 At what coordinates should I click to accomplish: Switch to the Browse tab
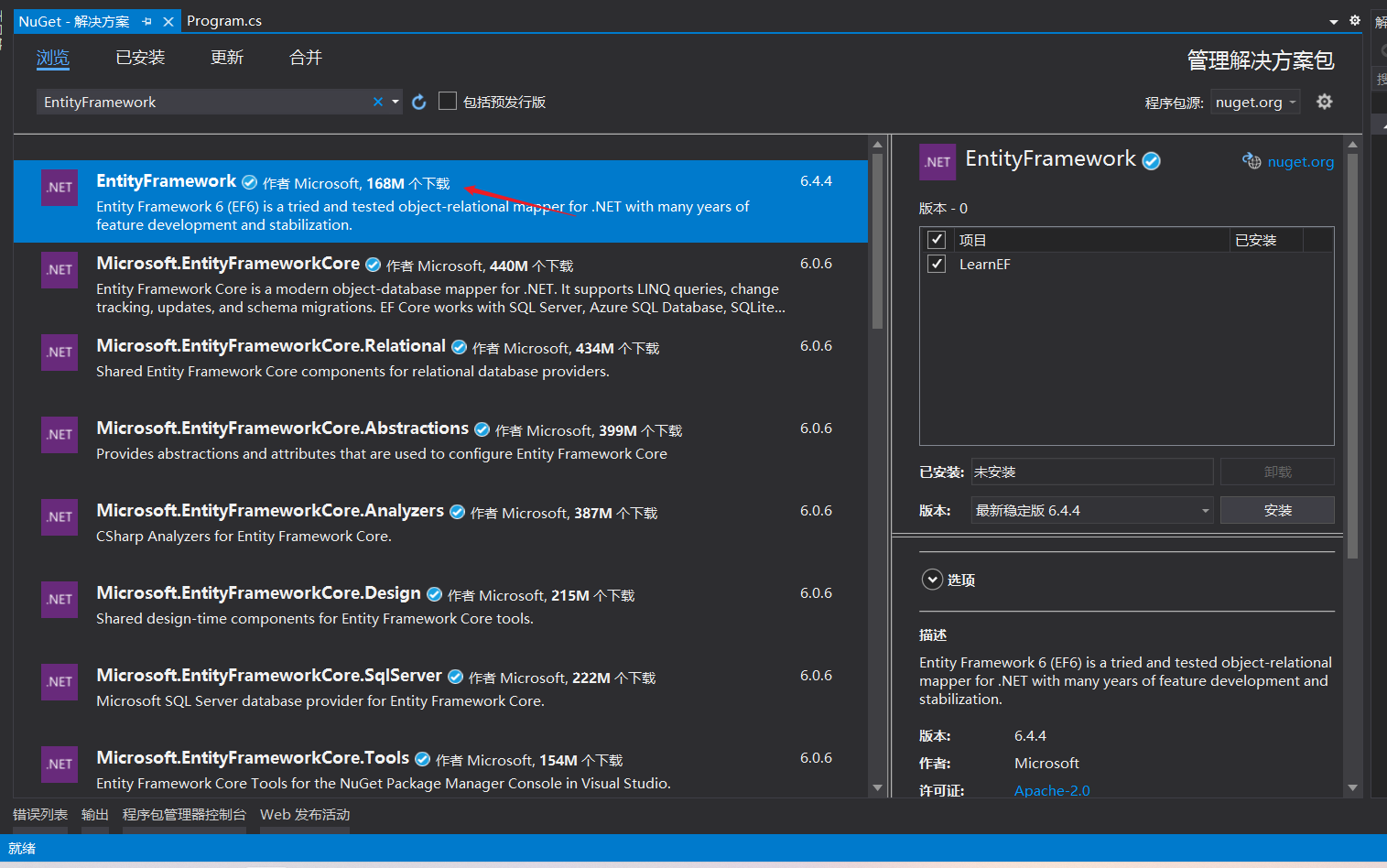[52, 58]
